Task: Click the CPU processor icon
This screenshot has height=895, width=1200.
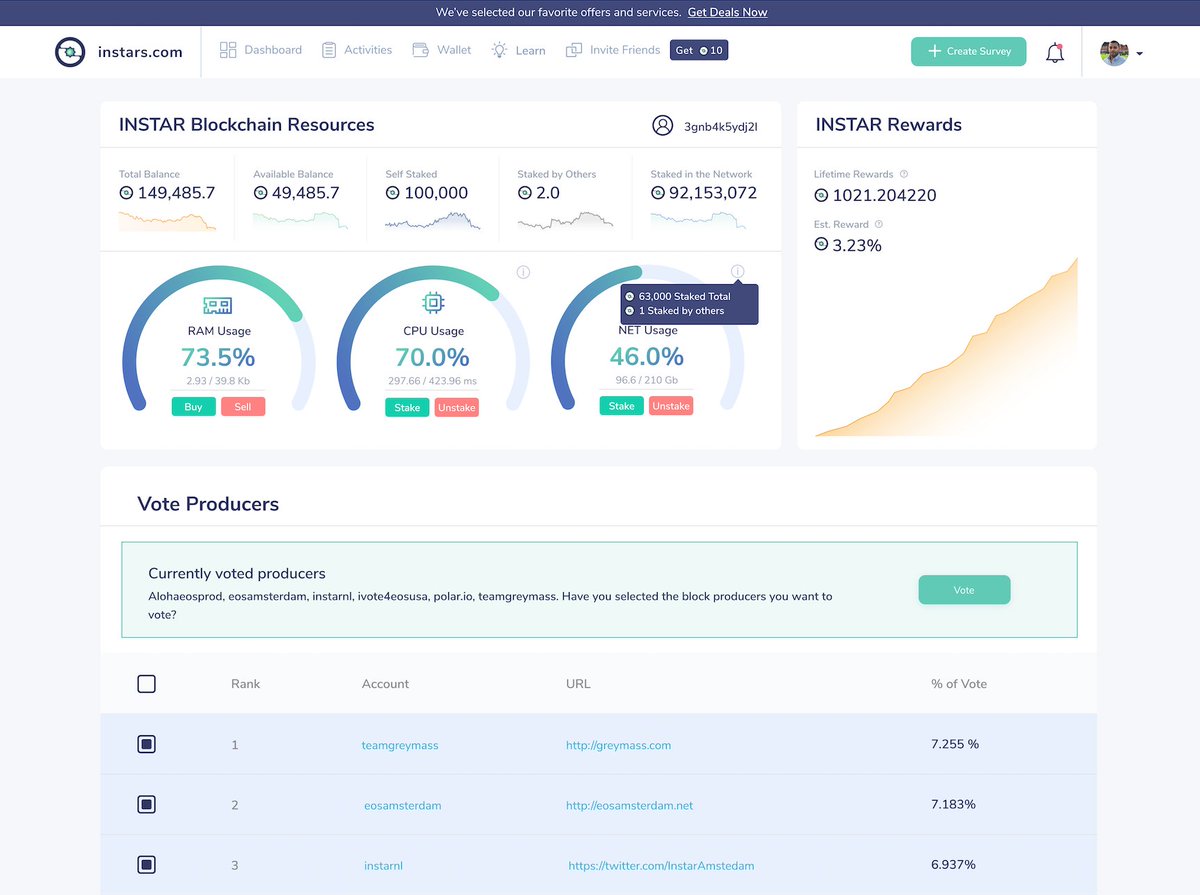Action: tap(433, 303)
